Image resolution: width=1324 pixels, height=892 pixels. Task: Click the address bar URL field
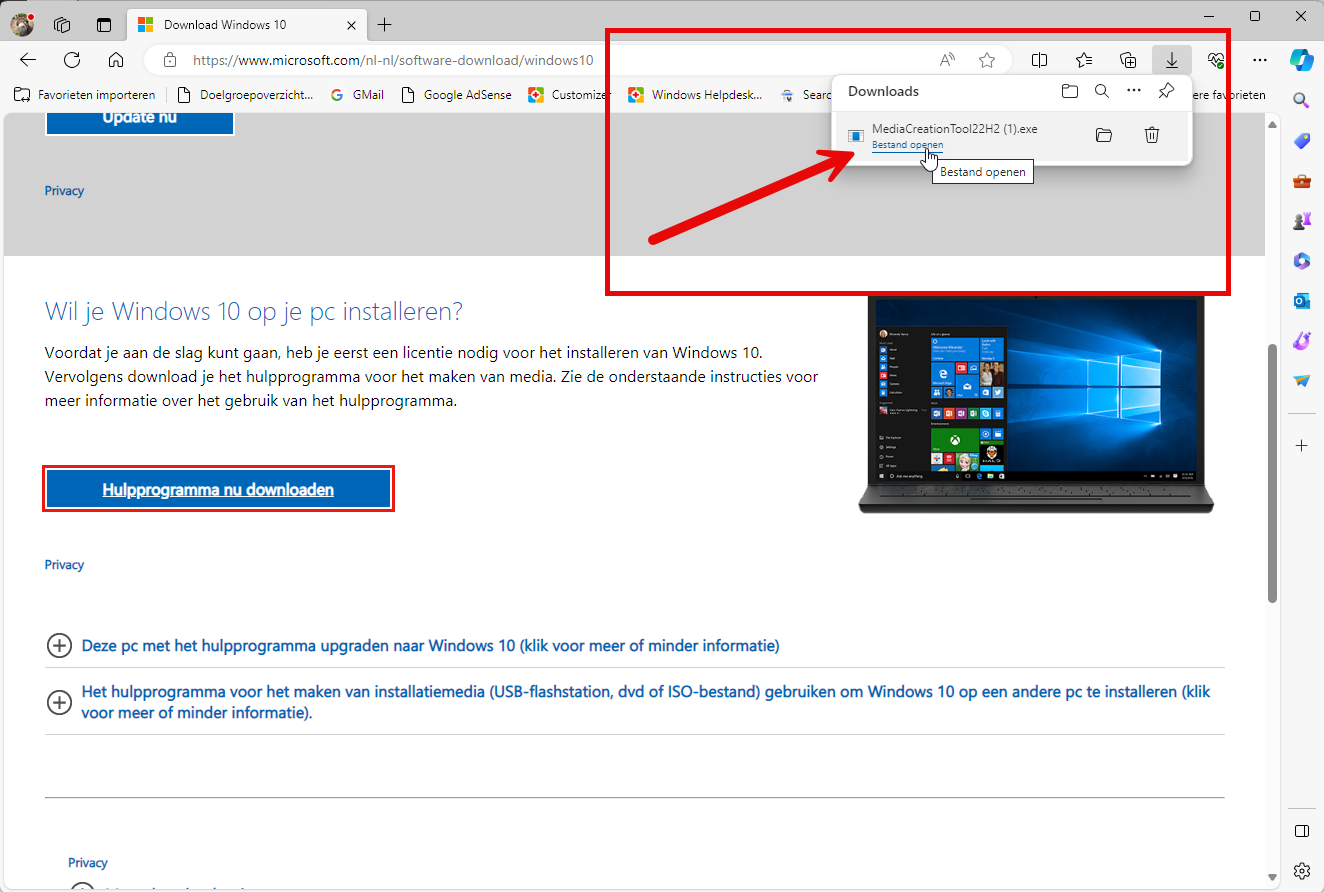coord(393,60)
